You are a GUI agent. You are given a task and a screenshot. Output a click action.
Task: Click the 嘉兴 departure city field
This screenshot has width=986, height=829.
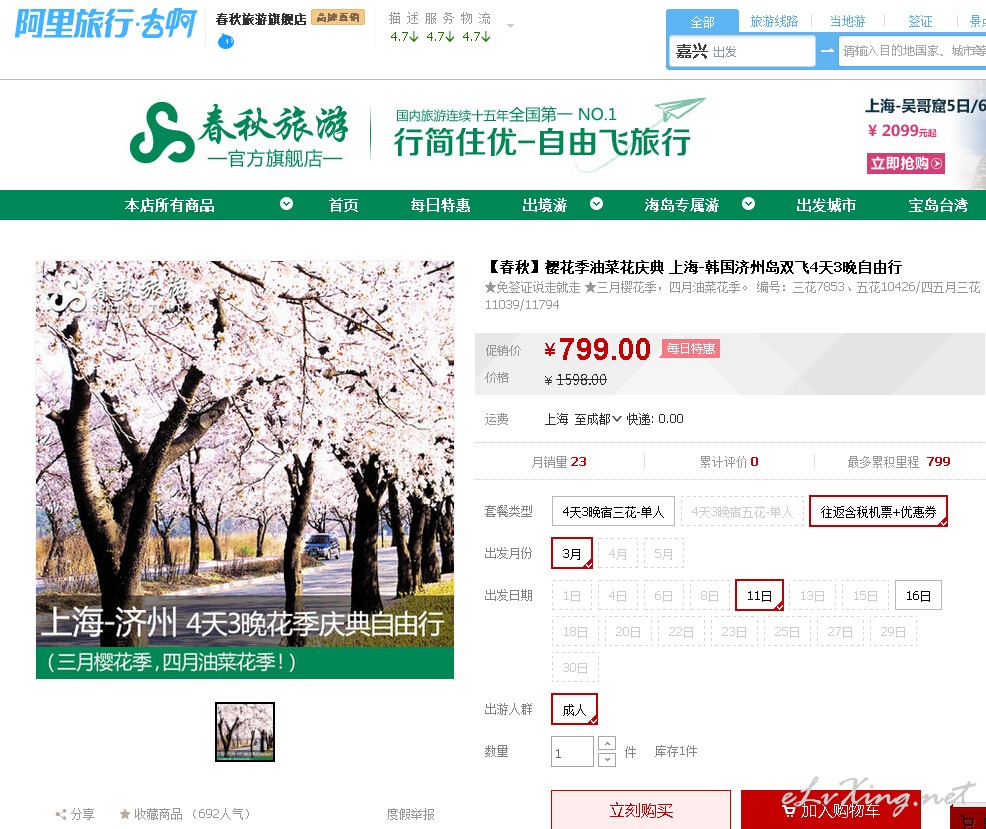743,51
